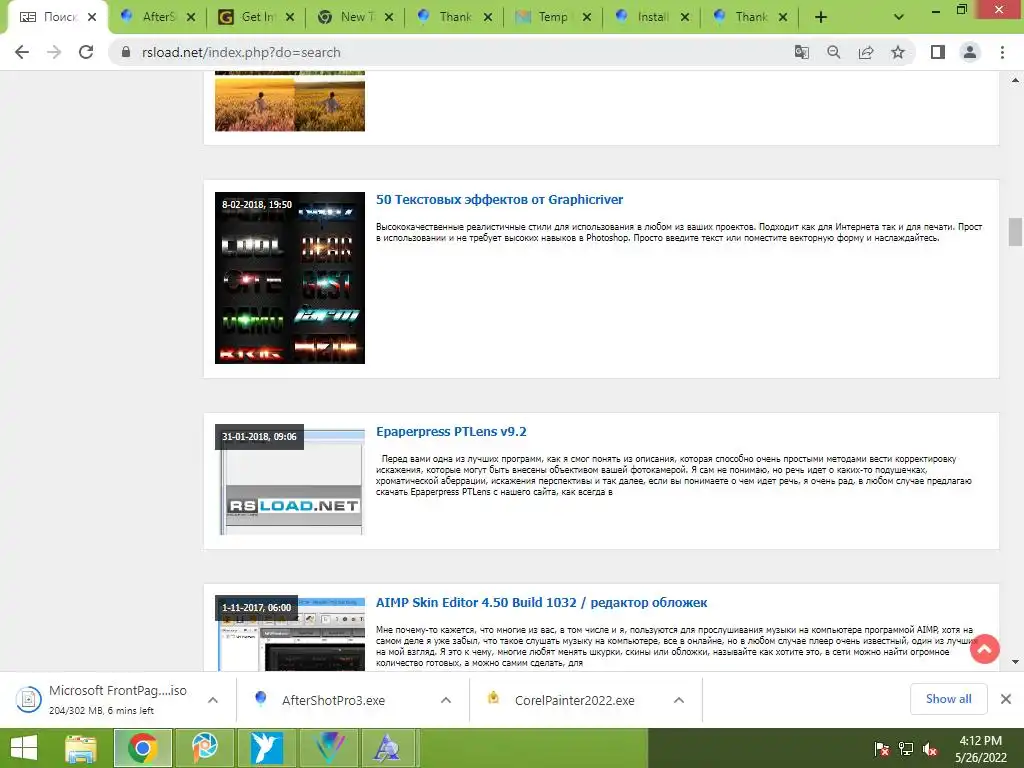Open the tab search chevron
The width and height of the screenshot is (1024, 768).
[899, 18]
